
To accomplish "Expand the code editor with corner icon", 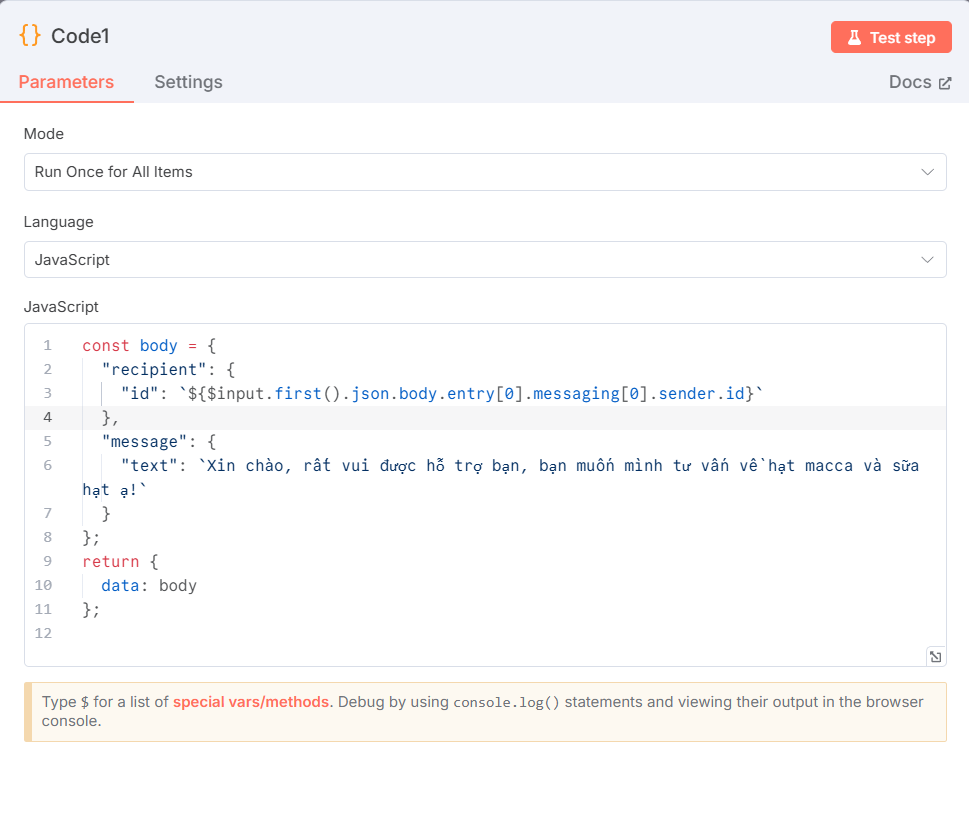I will pyautogui.click(x=935, y=656).
